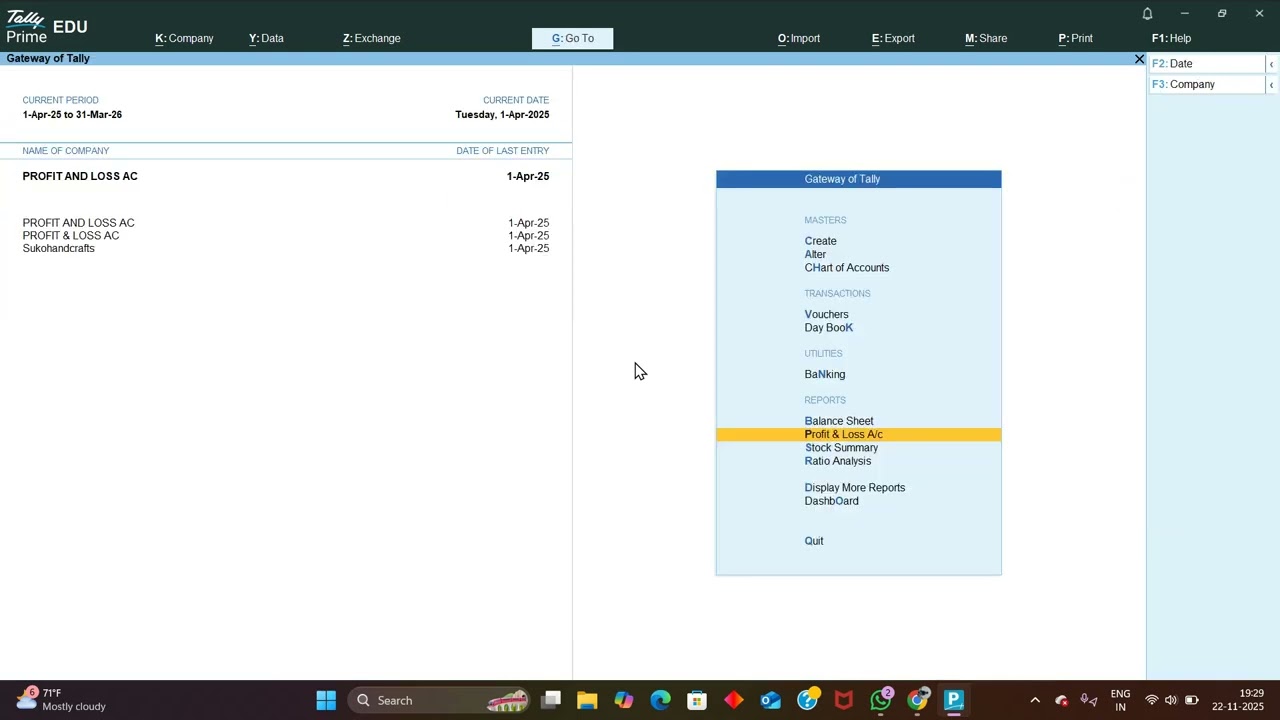
Task: Open Outlook from the taskbar
Action: coord(770,700)
